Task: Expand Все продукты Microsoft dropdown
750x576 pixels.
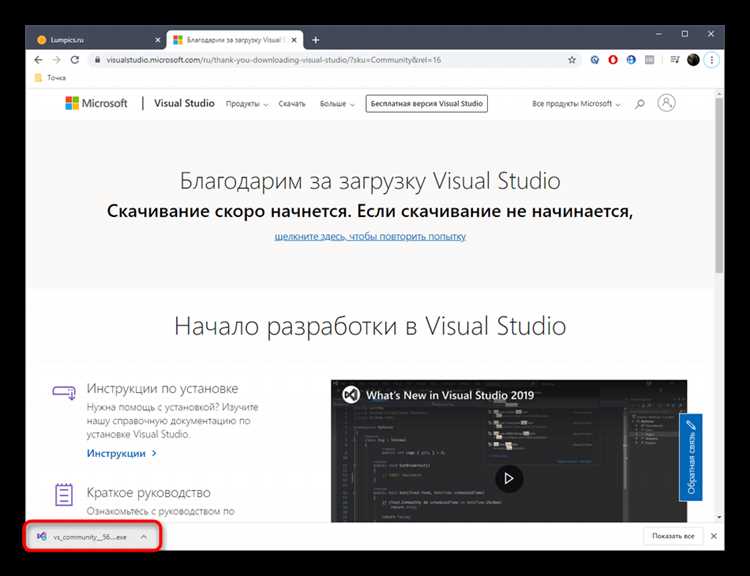Action: point(576,104)
